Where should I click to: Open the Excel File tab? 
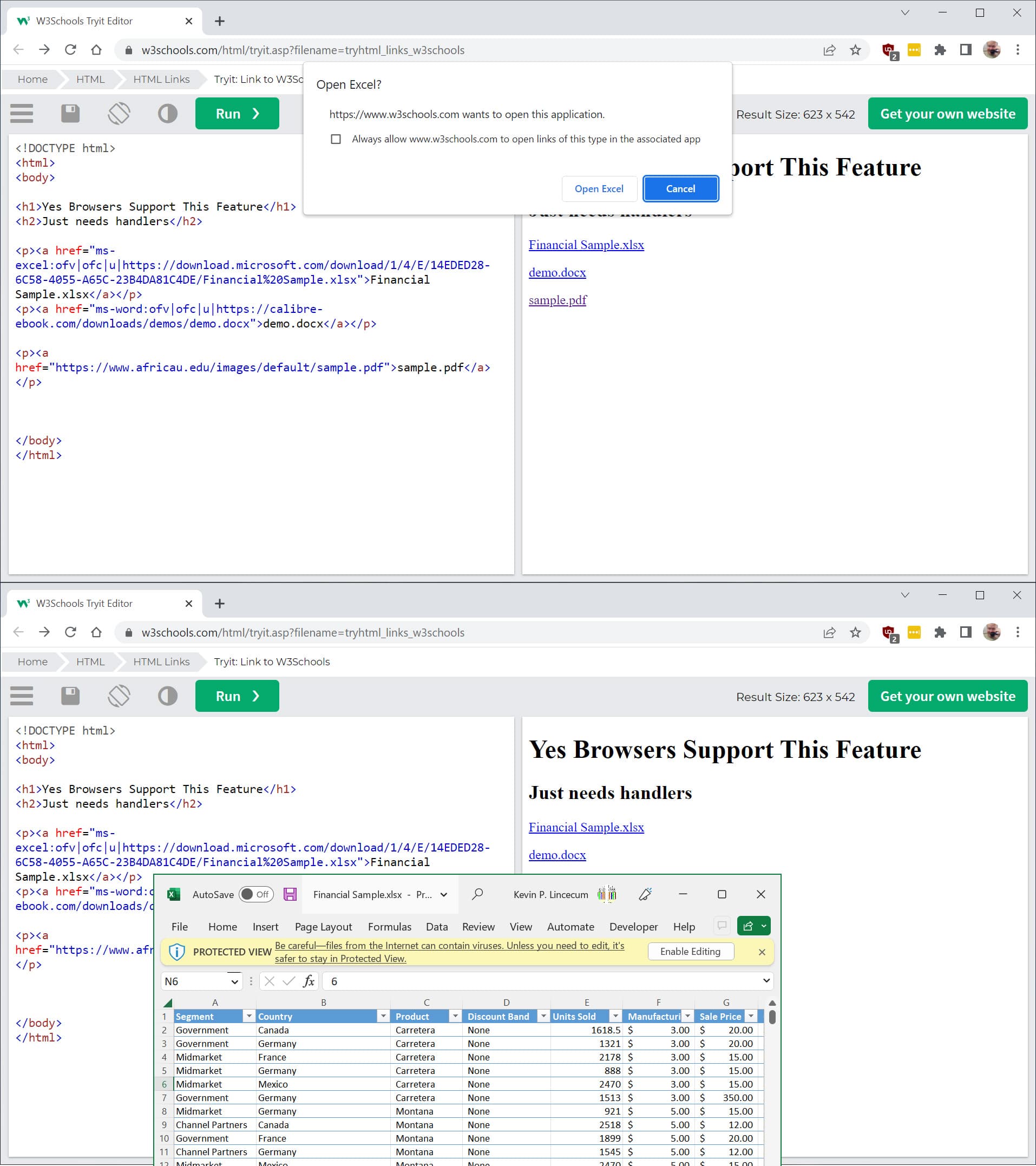pos(180,926)
